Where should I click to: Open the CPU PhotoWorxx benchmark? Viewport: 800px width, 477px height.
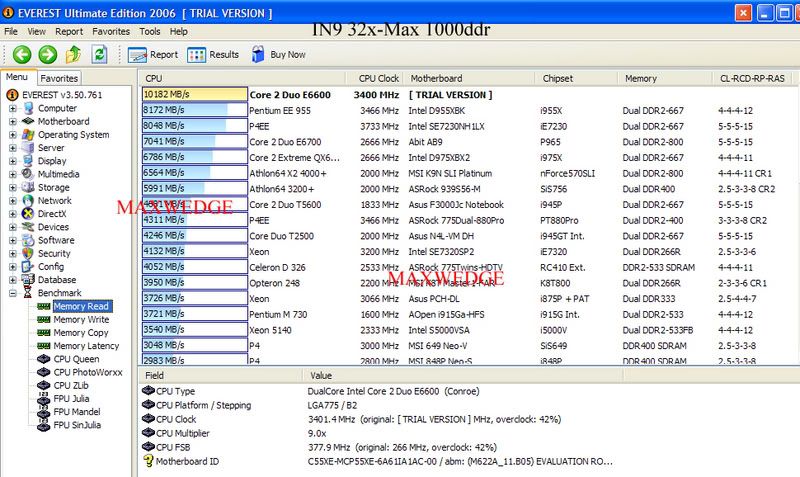click(x=88, y=372)
